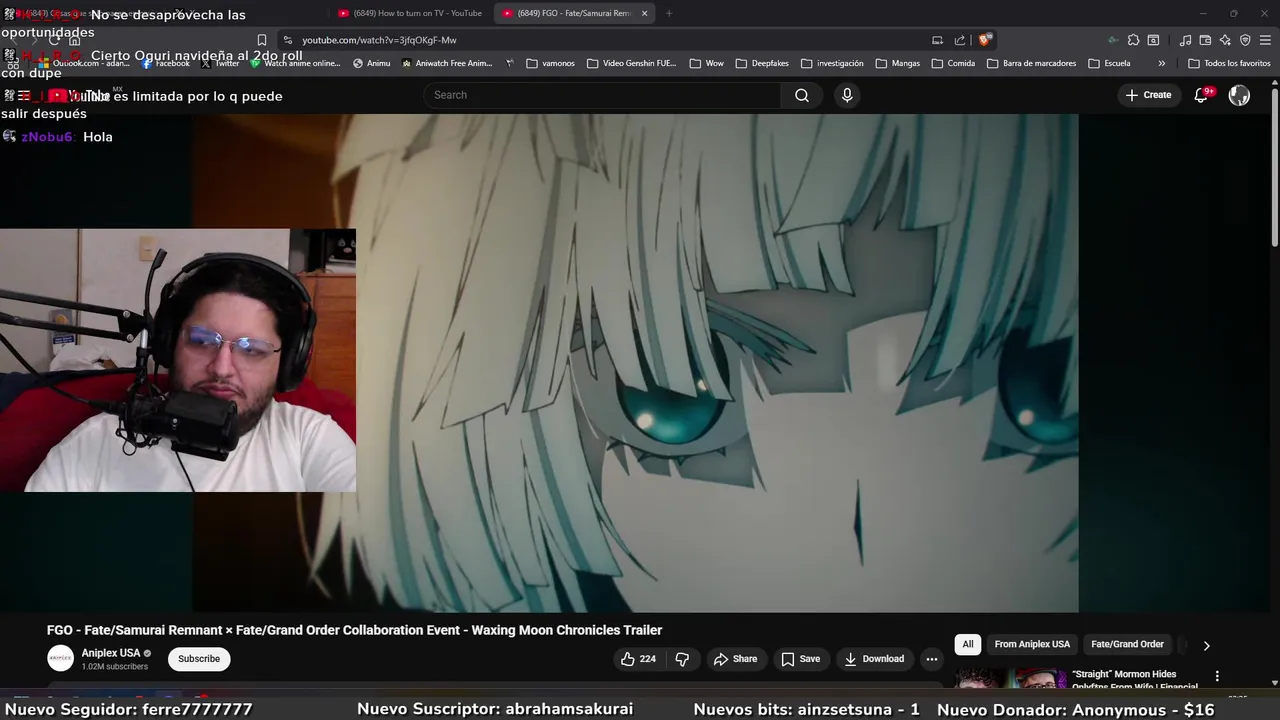Open more actions three-dot menu under video
Screen dimensions: 1280x720
[932, 659]
